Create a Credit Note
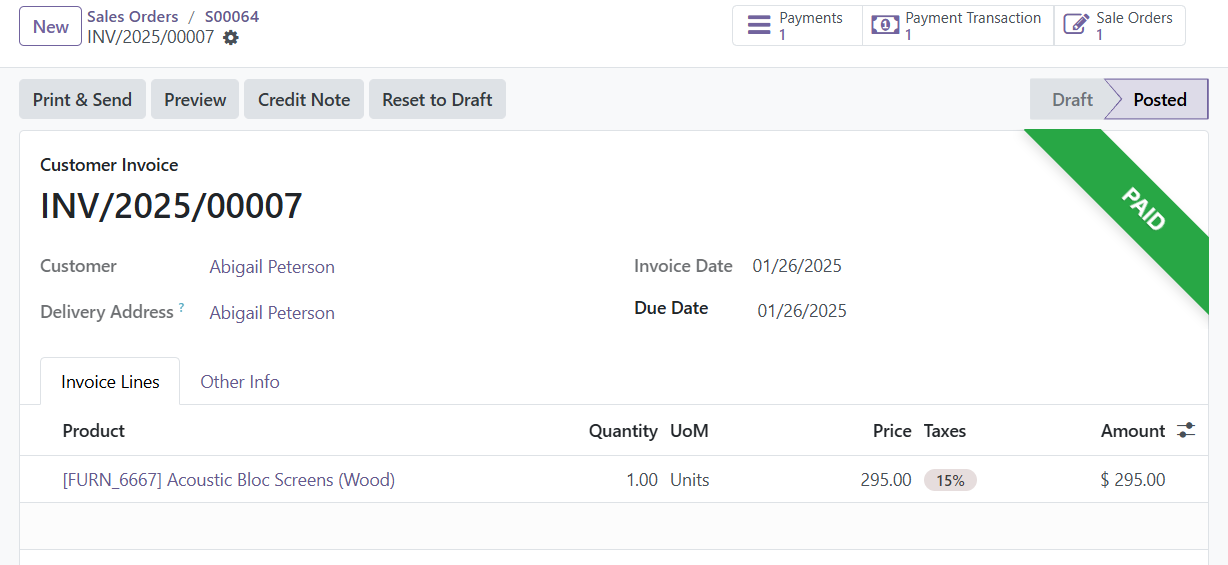The image size is (1228, 565). point(304,99)
